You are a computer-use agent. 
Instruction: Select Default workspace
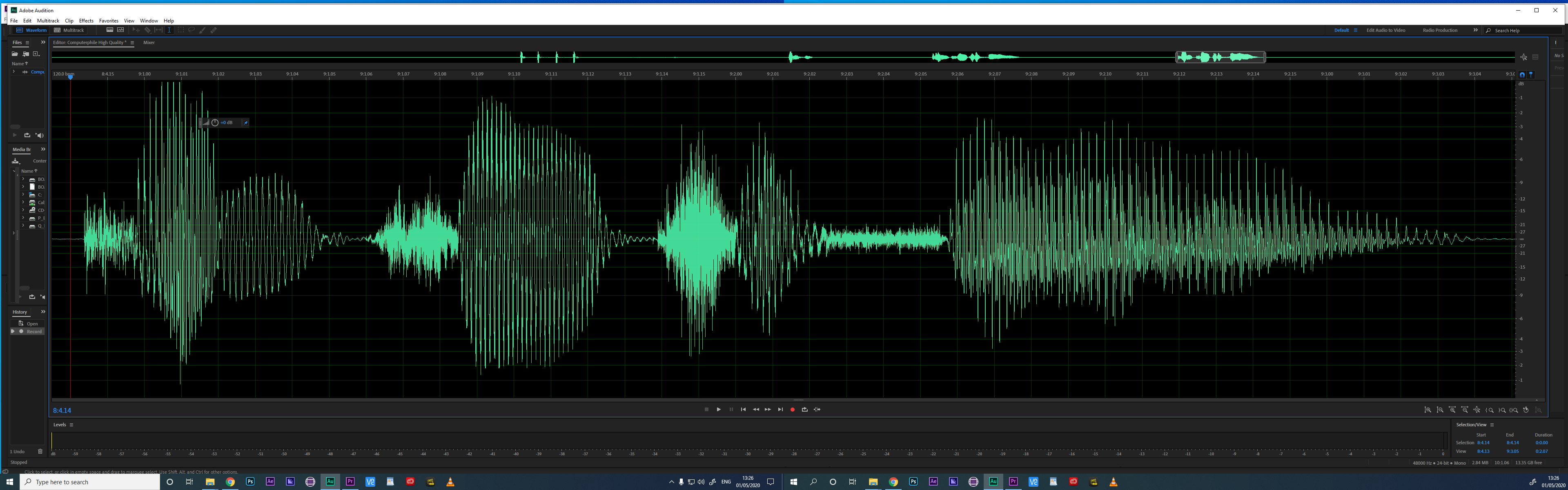coord(1341,31)
